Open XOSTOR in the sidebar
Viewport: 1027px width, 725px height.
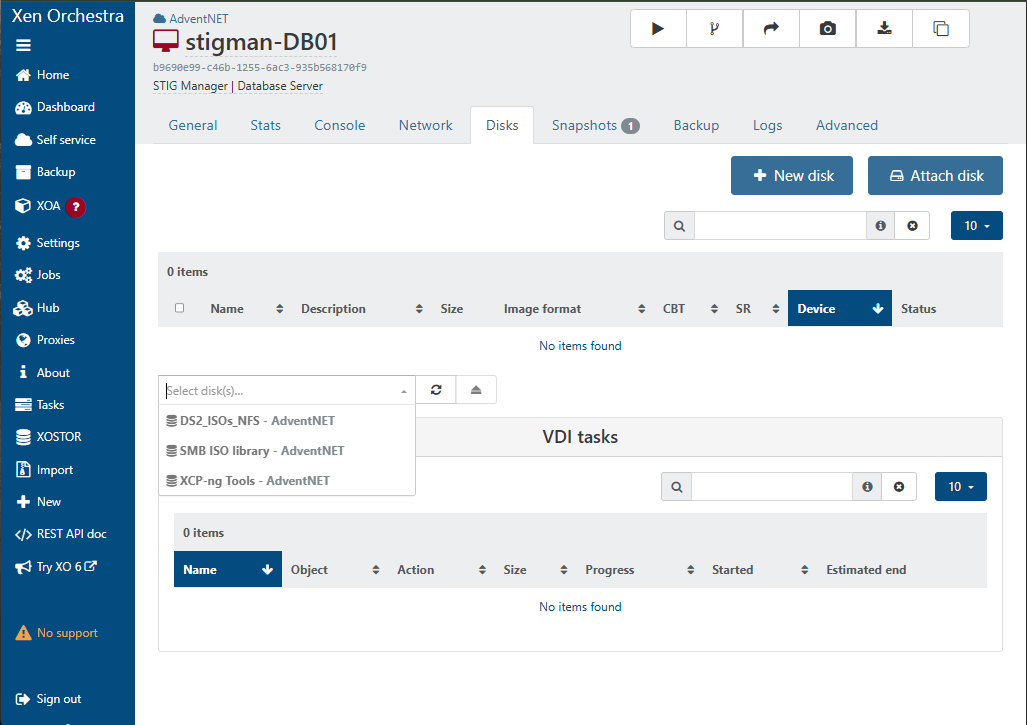coord(58,437)
